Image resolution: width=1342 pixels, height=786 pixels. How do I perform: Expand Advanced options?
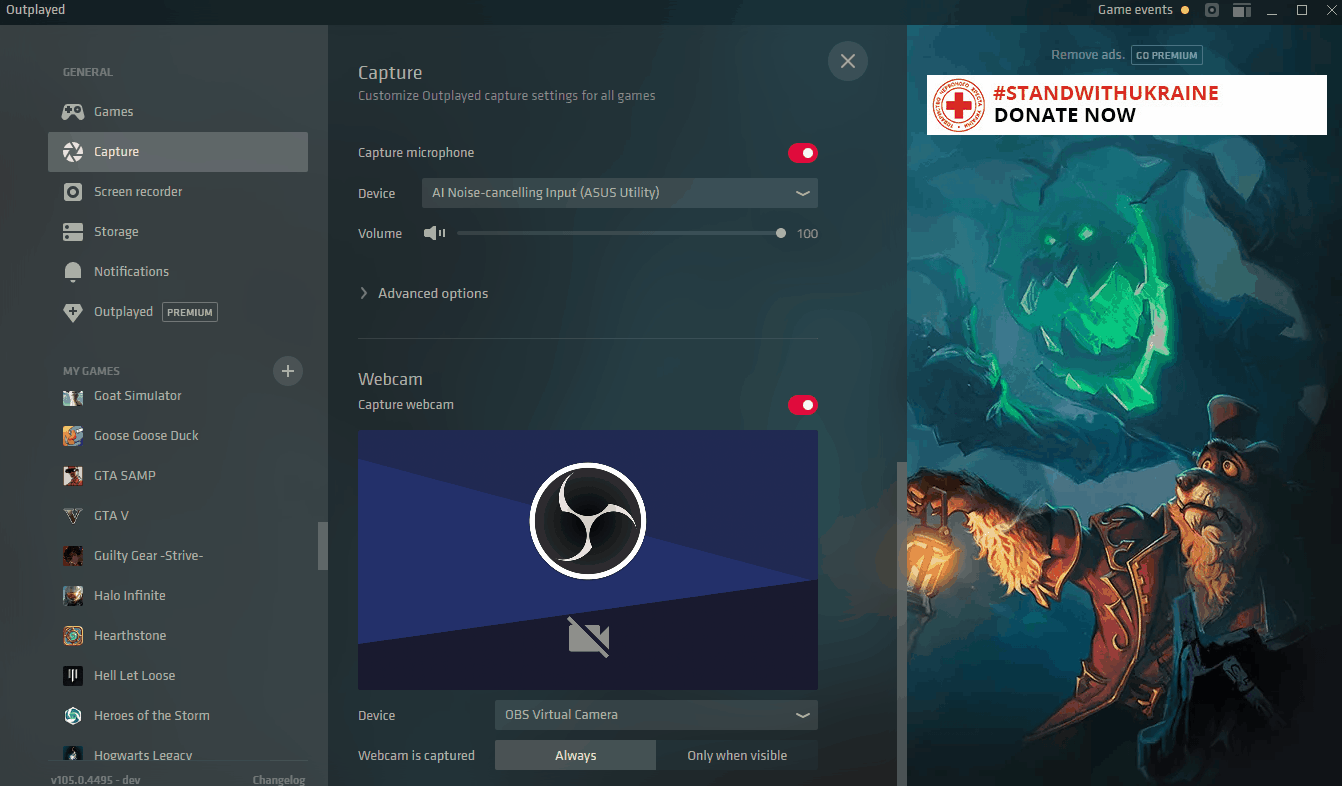coord(424,293)
